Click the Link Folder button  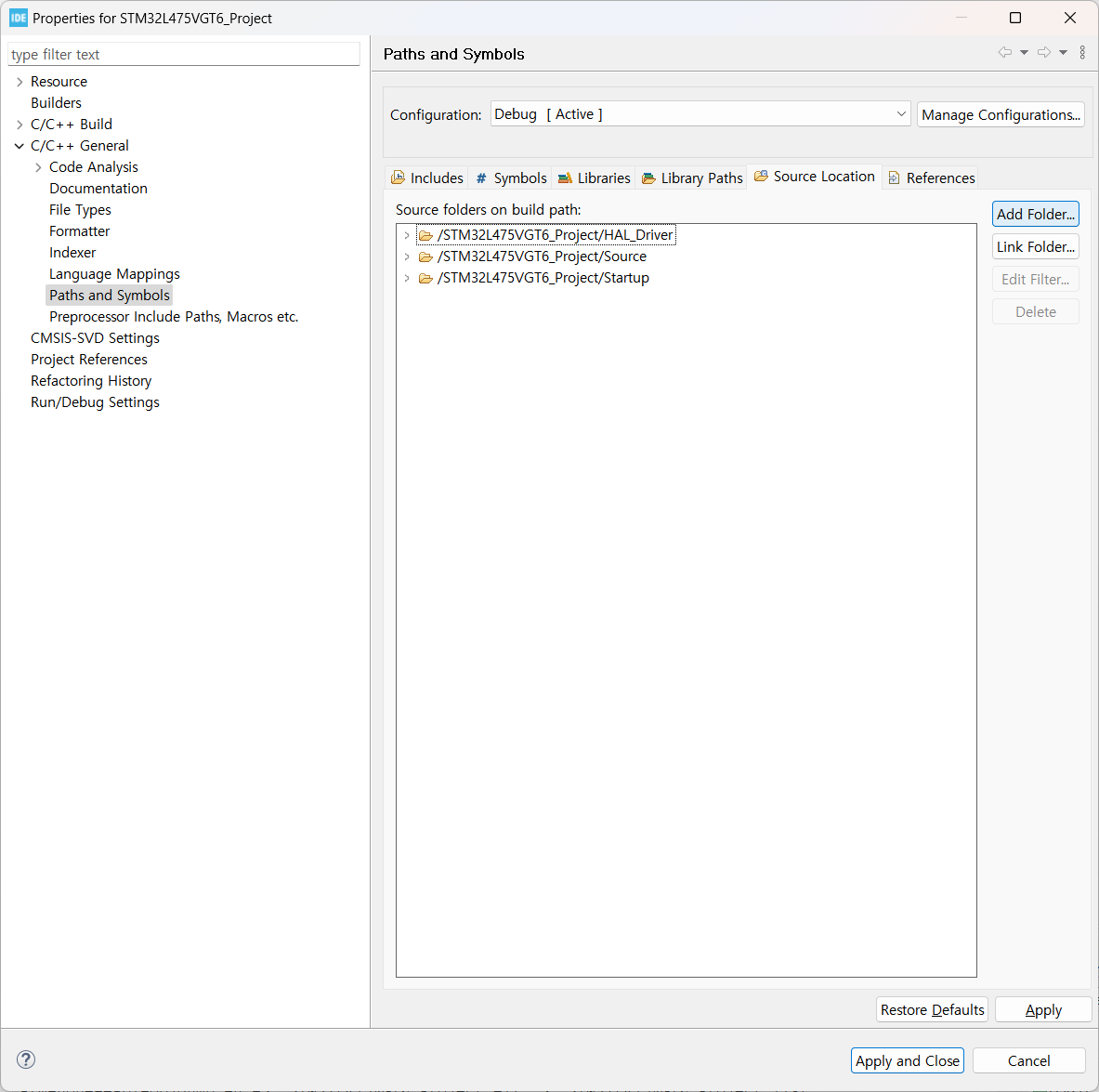point(1035,247)
